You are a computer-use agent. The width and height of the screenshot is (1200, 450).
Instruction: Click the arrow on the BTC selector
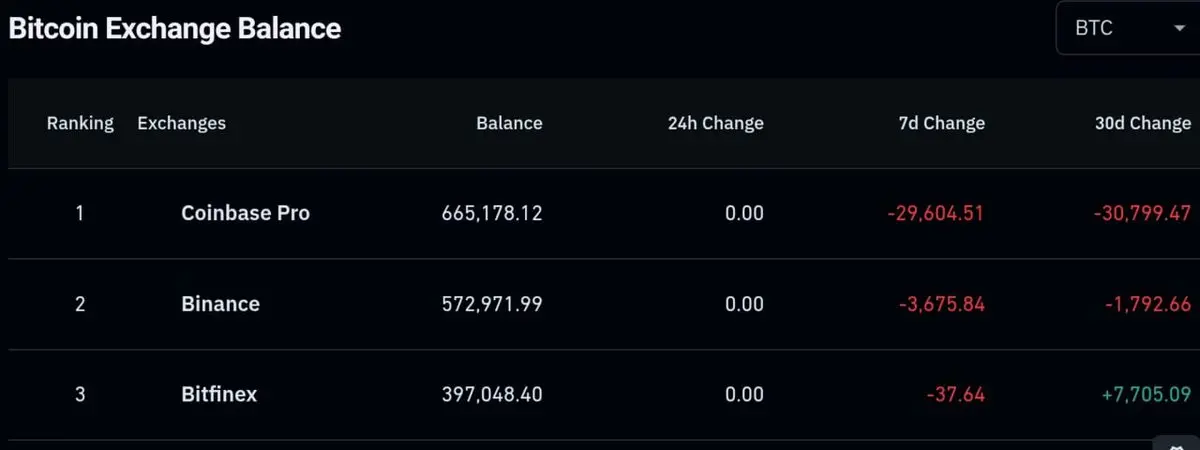[x=1179, y=29]
